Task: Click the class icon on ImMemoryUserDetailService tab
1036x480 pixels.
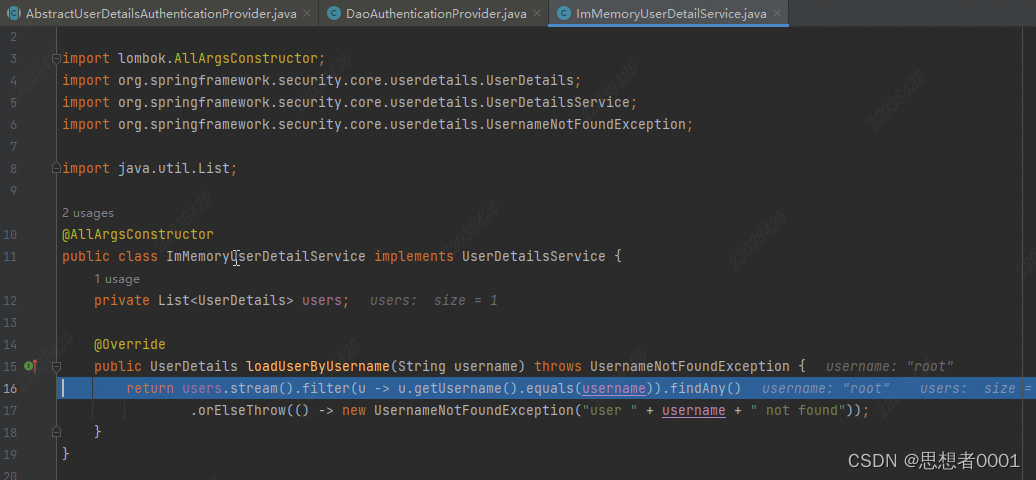Action: click(564, 14)
